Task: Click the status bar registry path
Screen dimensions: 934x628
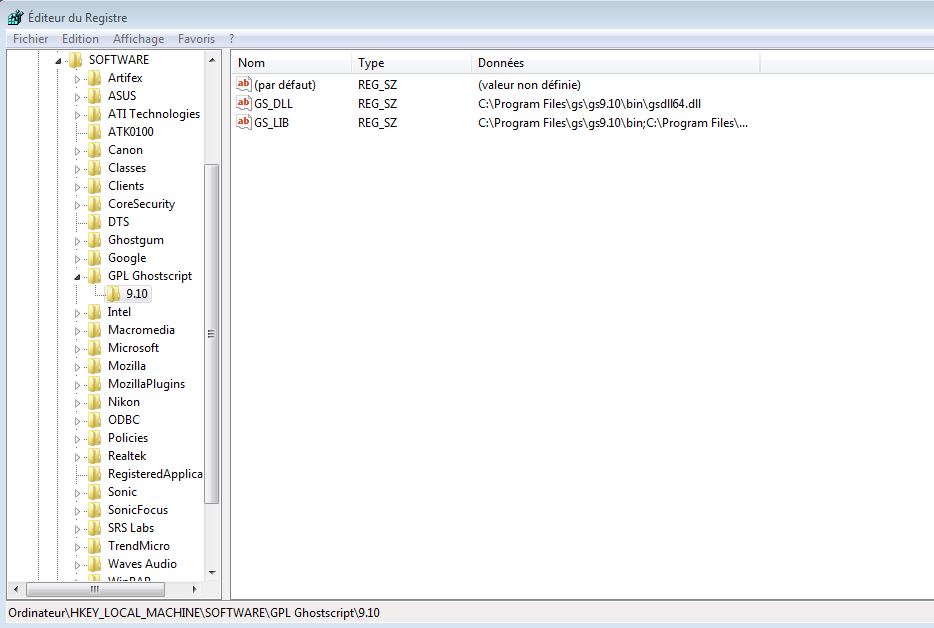Action: [194, 613]
